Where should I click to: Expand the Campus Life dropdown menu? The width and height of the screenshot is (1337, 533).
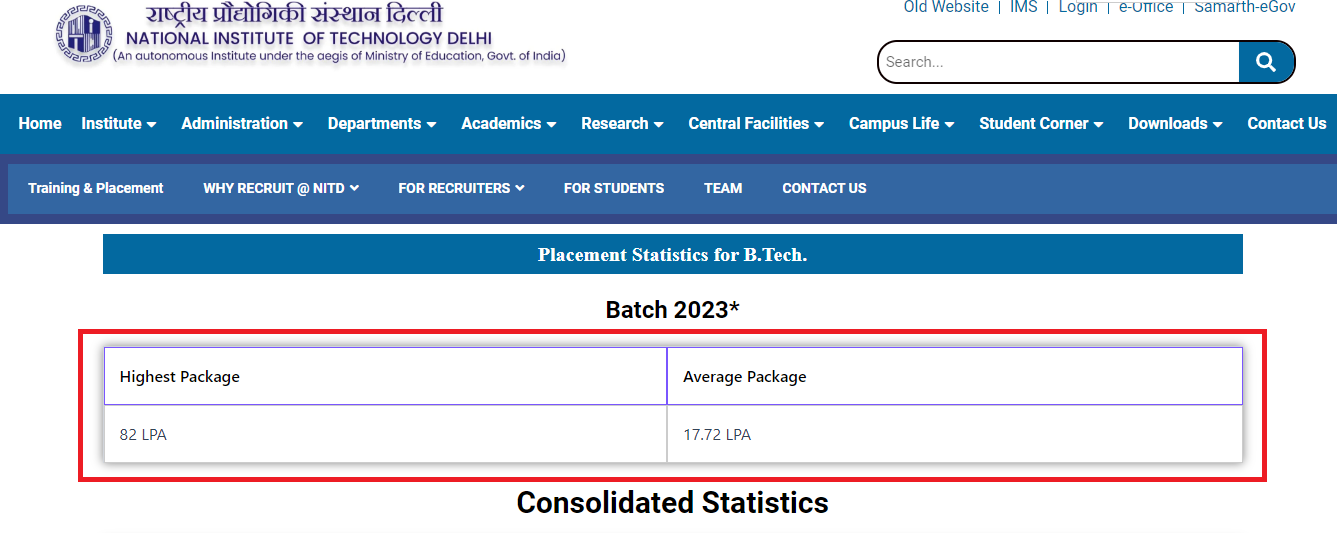[902, 124]
